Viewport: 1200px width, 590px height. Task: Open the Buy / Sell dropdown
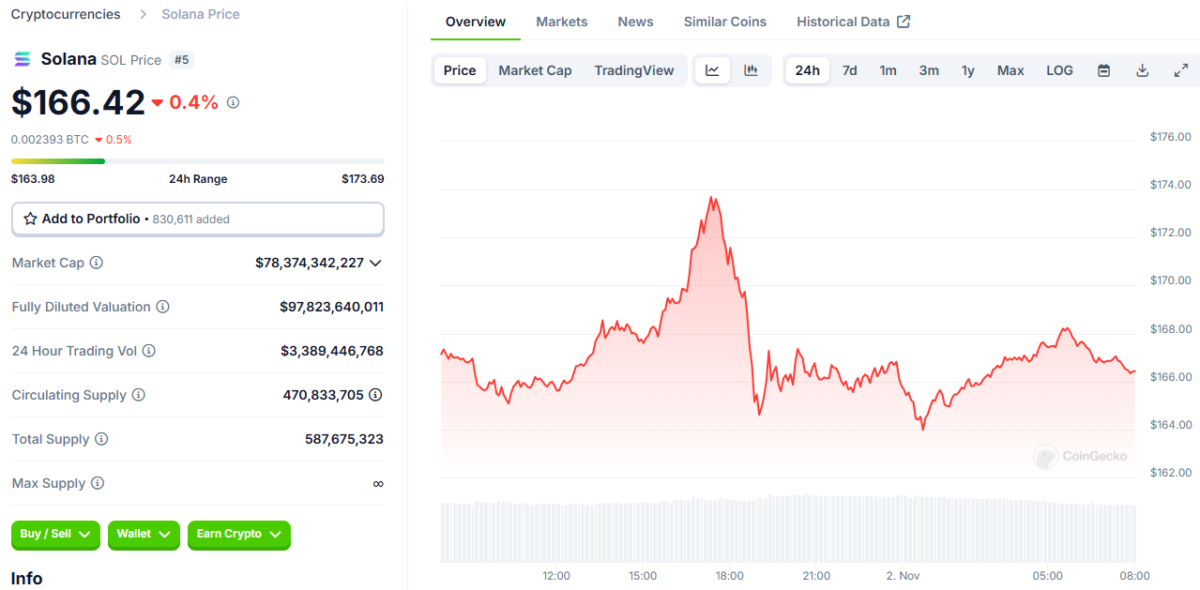(56, 534)
